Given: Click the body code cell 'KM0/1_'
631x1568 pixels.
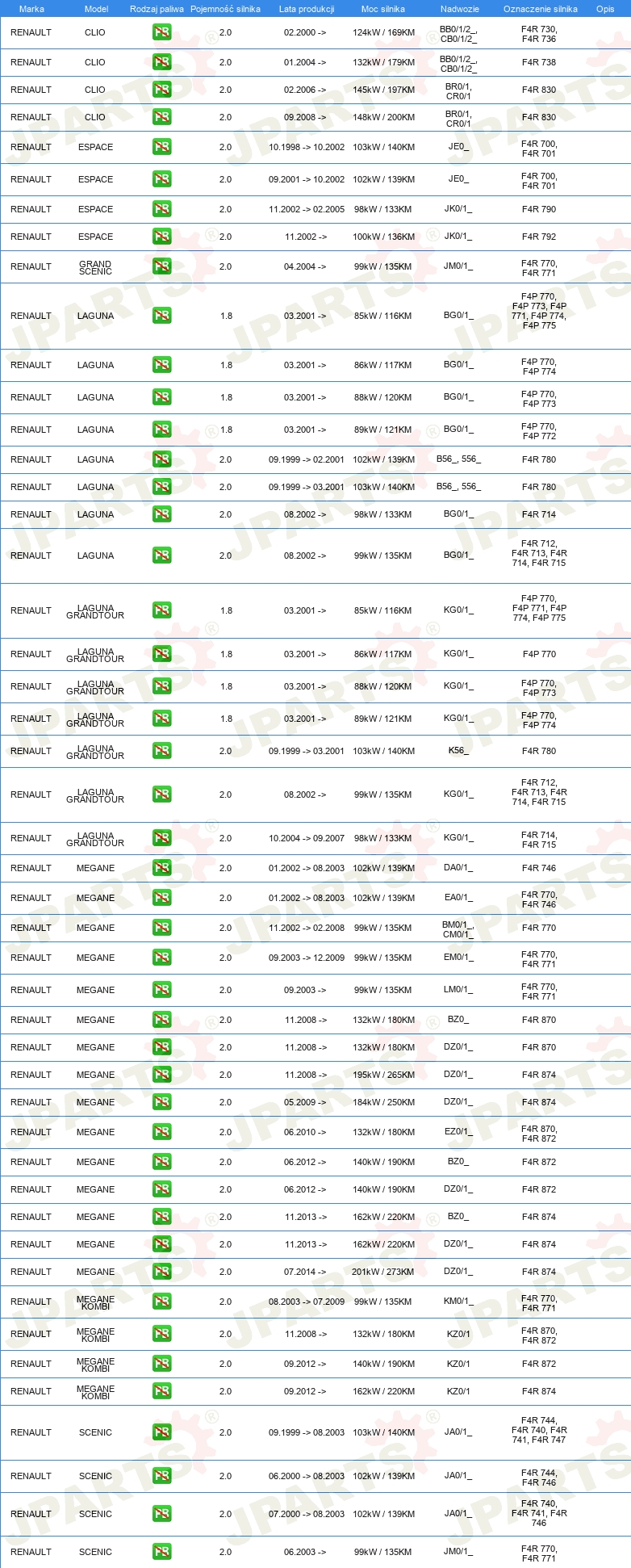Looking at the screenshot, I should pos(458,1302).
